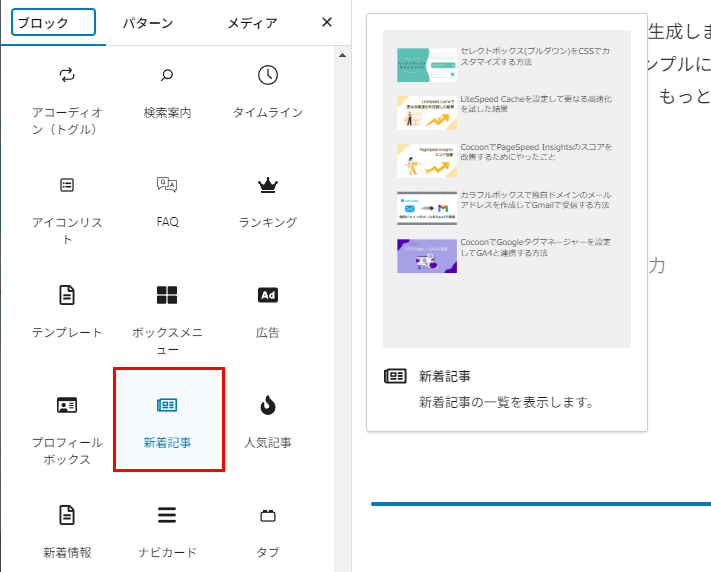This screenshot has width=711, height=572.
Task: Insert the Icon List (アイコンリスト) block
Action: (x=67, y=205)
